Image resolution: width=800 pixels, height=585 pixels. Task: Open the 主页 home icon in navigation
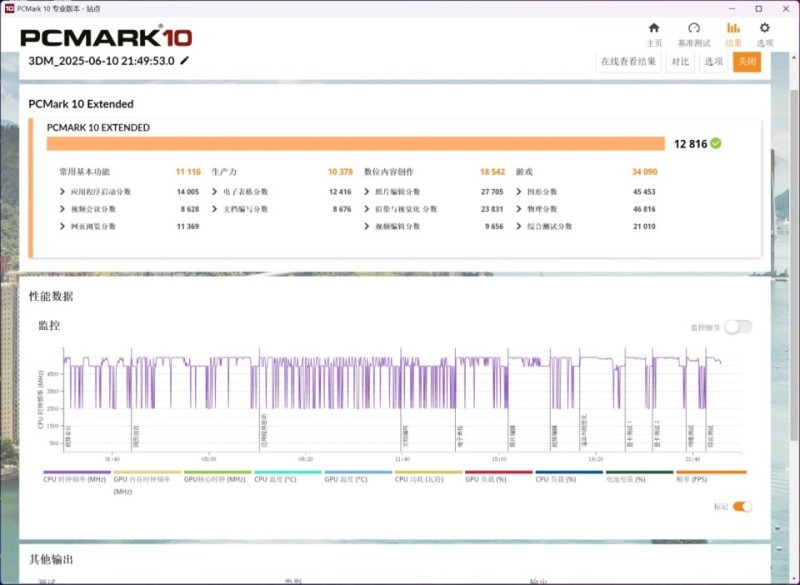click(654, 29)
